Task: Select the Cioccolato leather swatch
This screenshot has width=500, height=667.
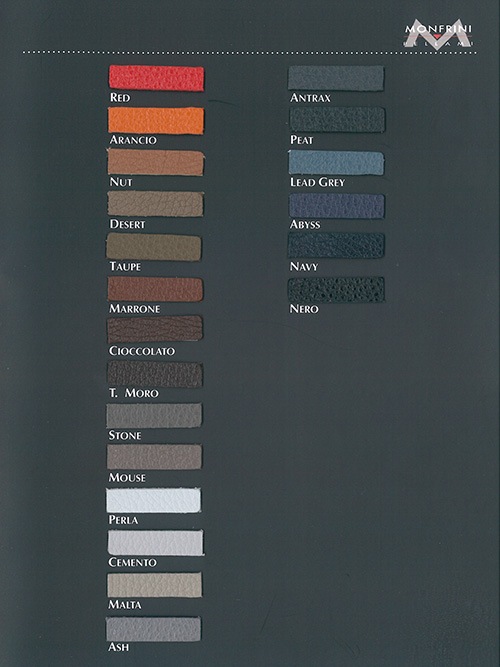Action: tap(155, 329)
